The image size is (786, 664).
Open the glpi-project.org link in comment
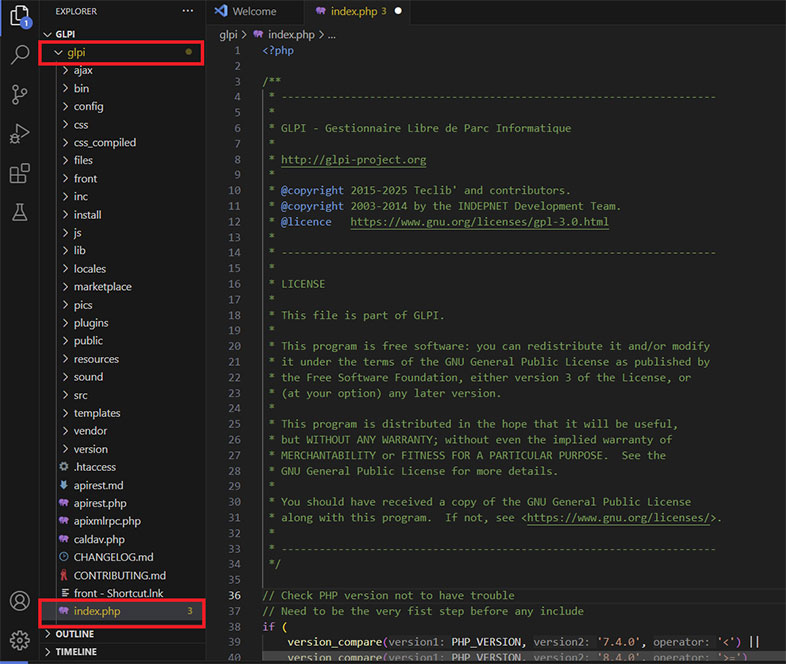353,159
